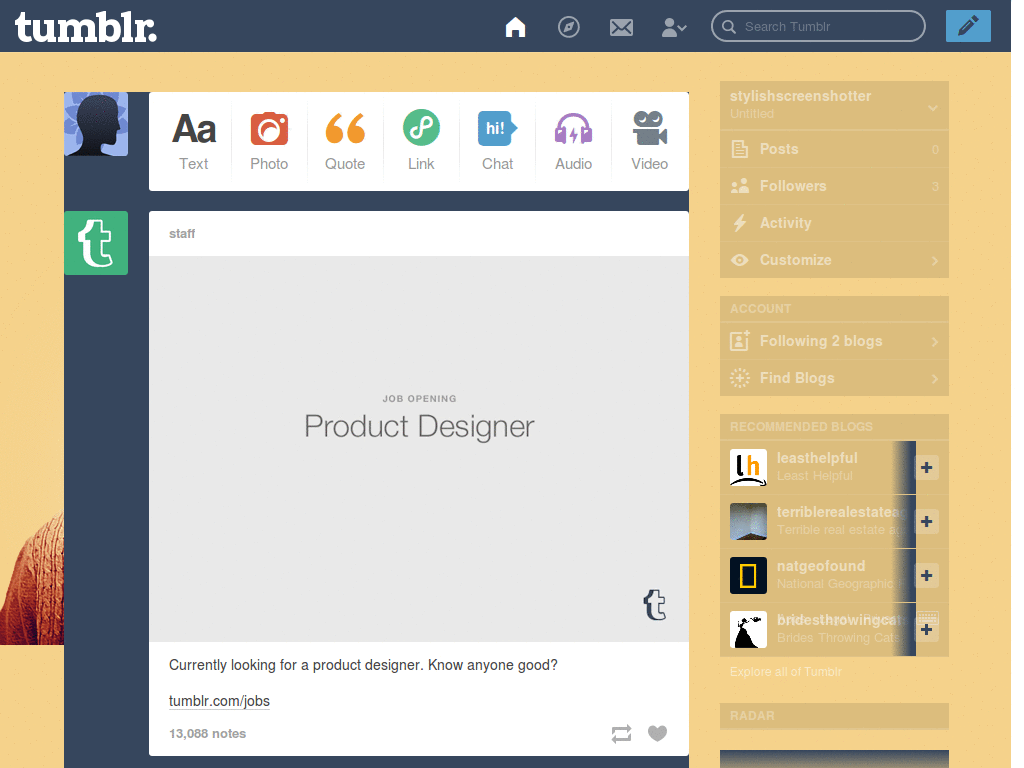Viewport: 1024px width, 768px height.
Task: Click the Following blogs person icon
Action: [740, 341]
